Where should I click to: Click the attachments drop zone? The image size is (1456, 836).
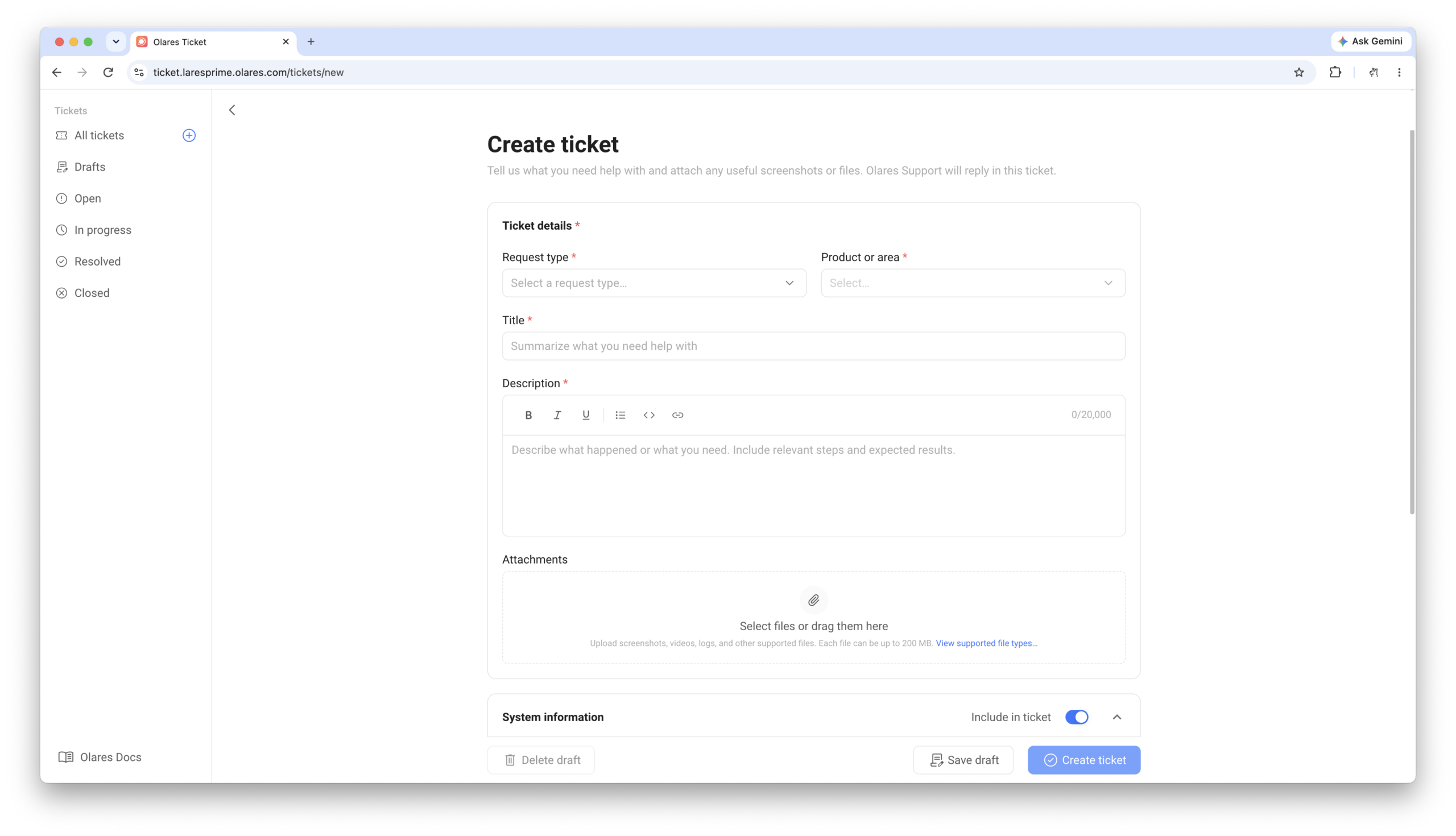coord(813,617)
